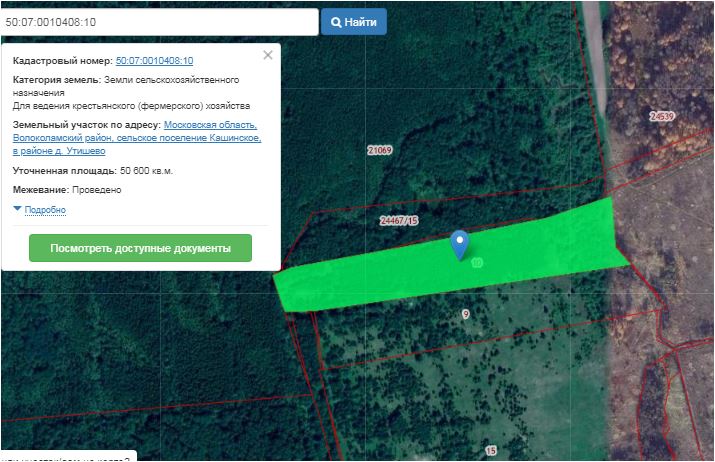Viewport: 715px width, 462px height.
Task: Select parcel label 21069 on the map
Action: tap(379, 150)
